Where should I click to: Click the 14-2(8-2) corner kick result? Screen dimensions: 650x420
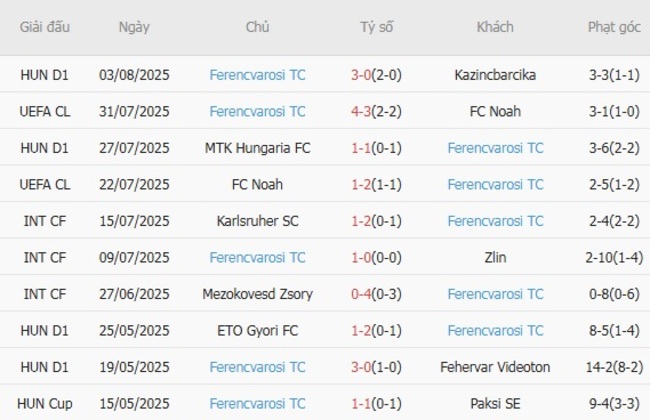614,367
